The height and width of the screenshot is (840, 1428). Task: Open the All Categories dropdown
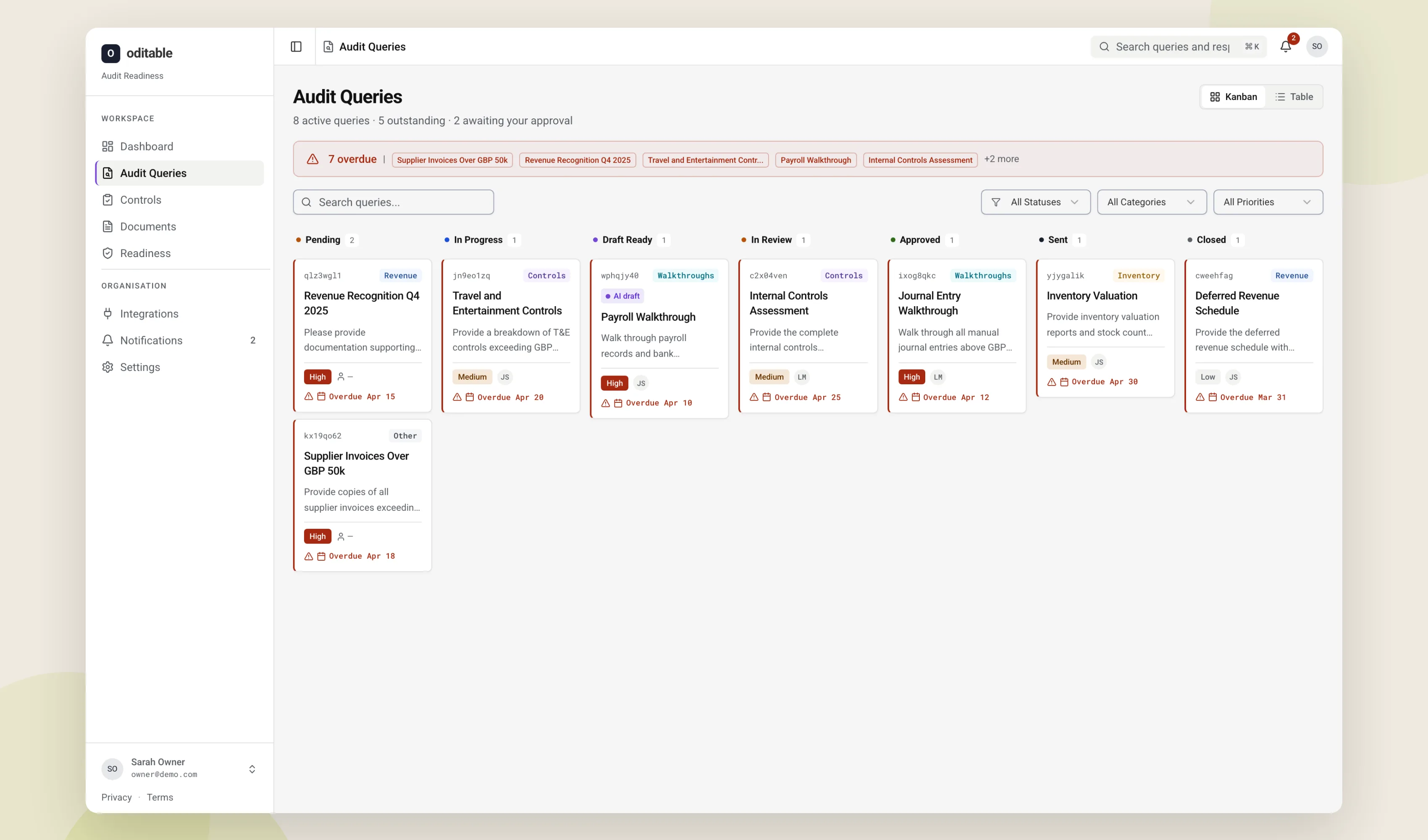1152,202
